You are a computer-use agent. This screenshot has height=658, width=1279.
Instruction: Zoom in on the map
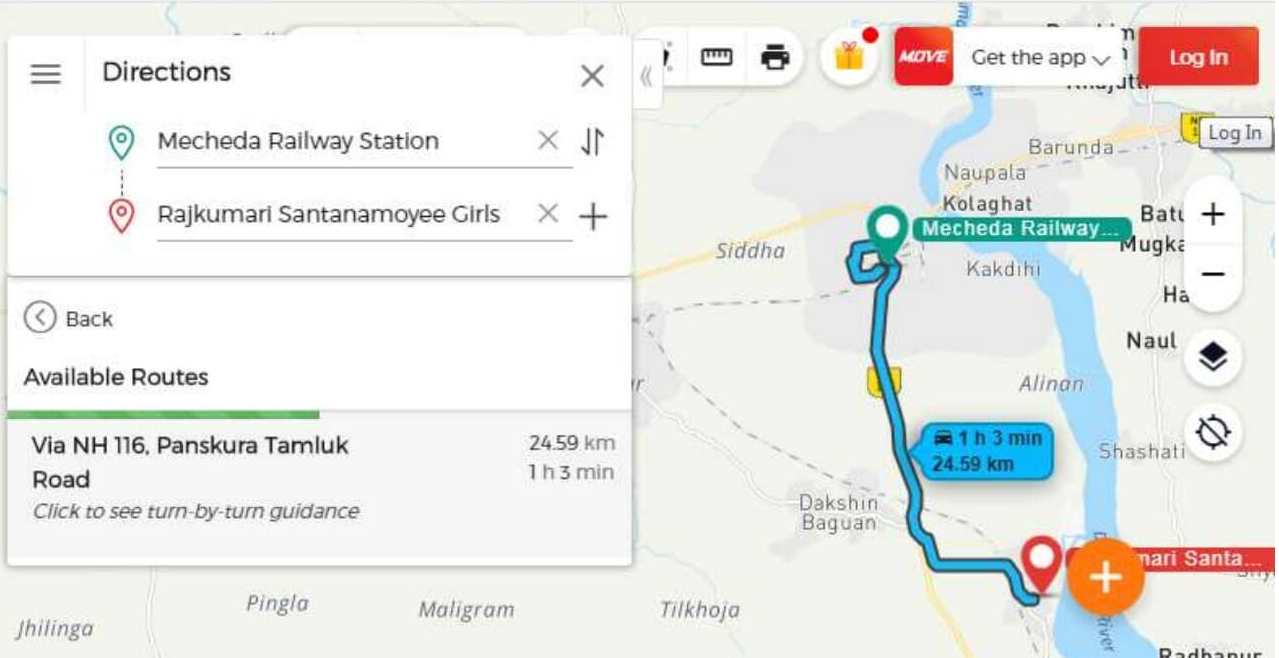tap(1212, 214)
